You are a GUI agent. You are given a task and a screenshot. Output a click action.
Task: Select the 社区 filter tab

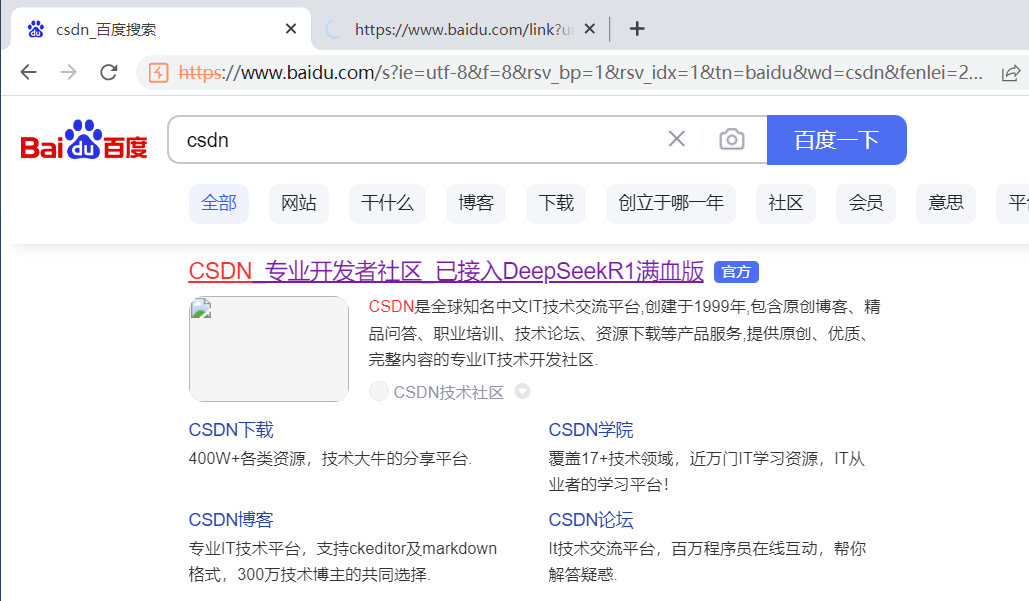point(786,203)
